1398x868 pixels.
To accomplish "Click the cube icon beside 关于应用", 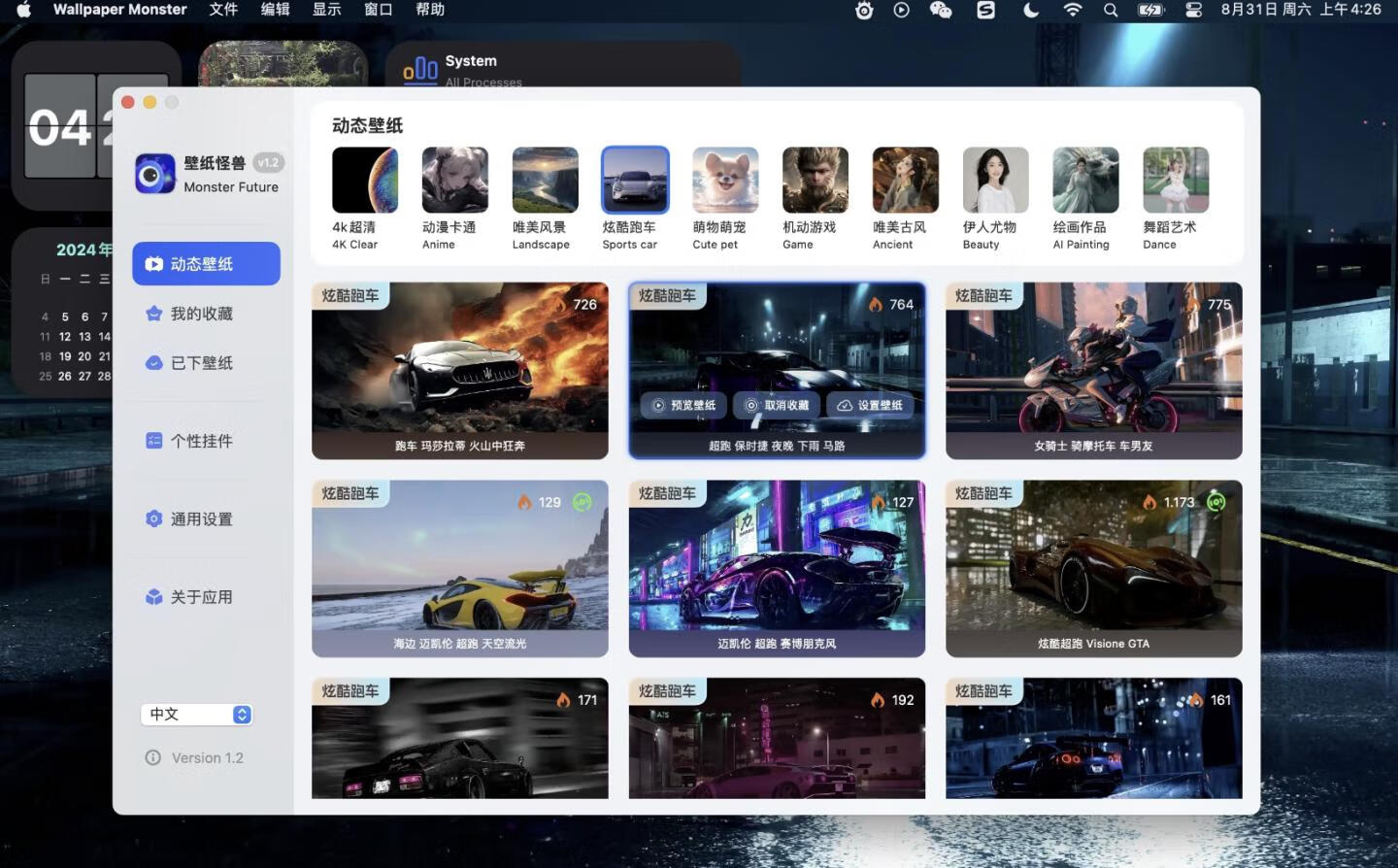I will 153,597.
